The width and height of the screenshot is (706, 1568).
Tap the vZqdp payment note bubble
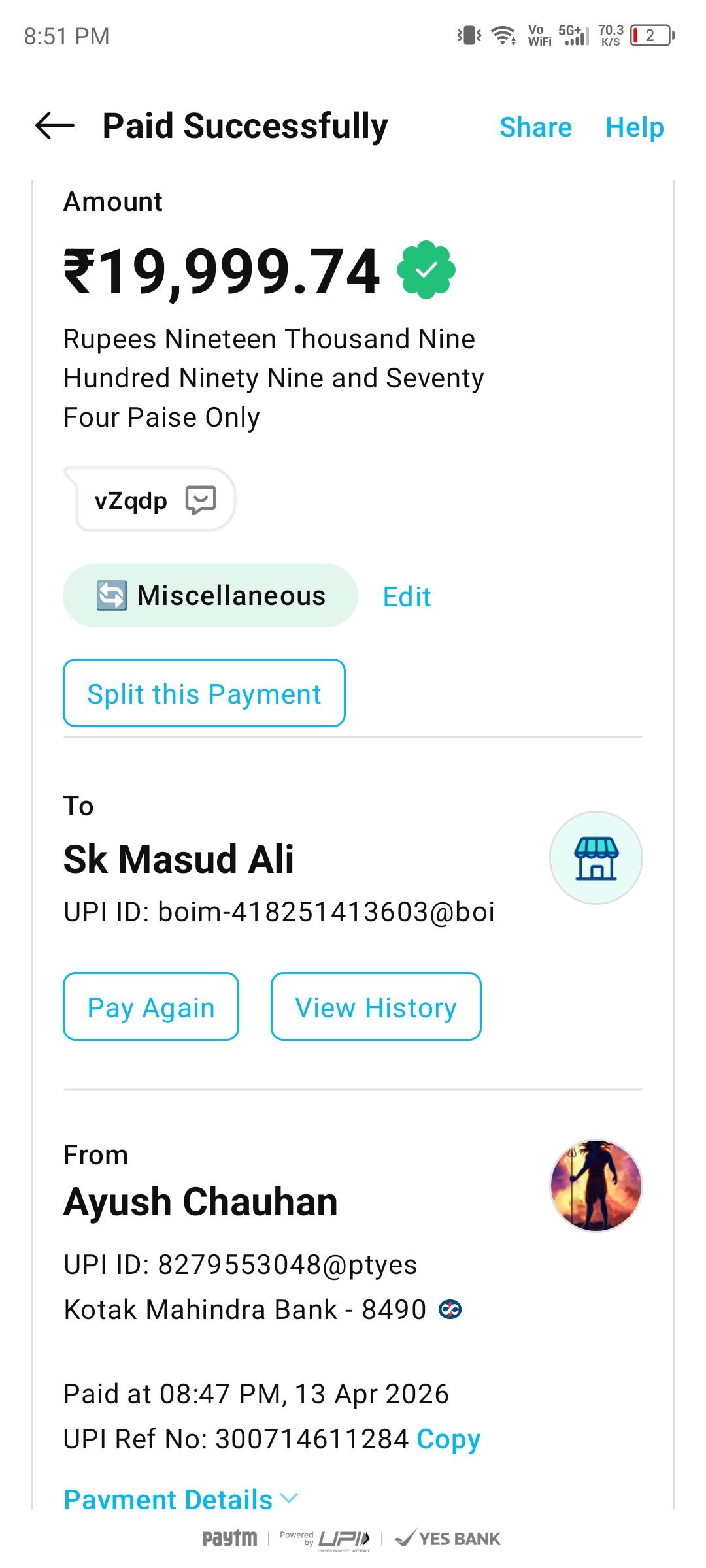click(131, 500)
